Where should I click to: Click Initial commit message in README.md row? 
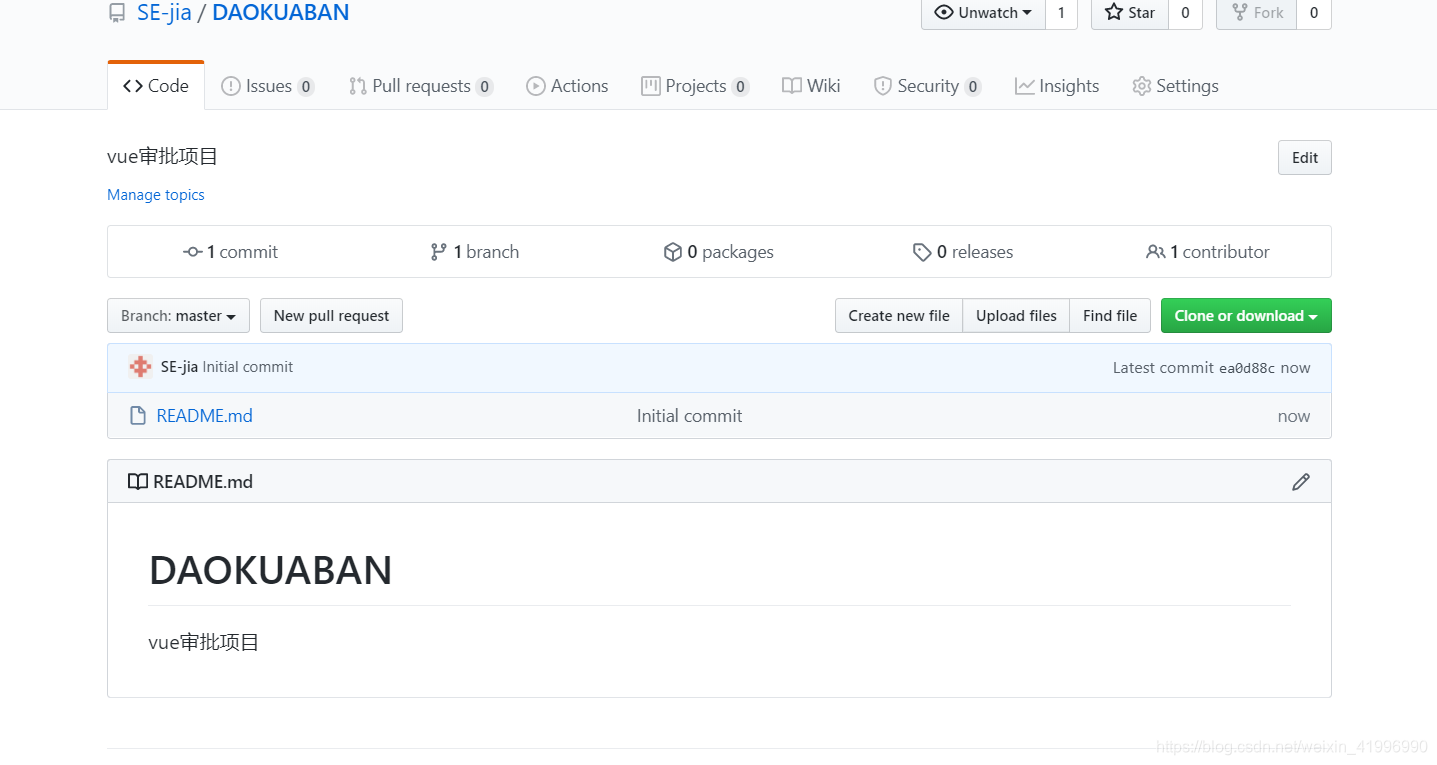tap(690, 416)
